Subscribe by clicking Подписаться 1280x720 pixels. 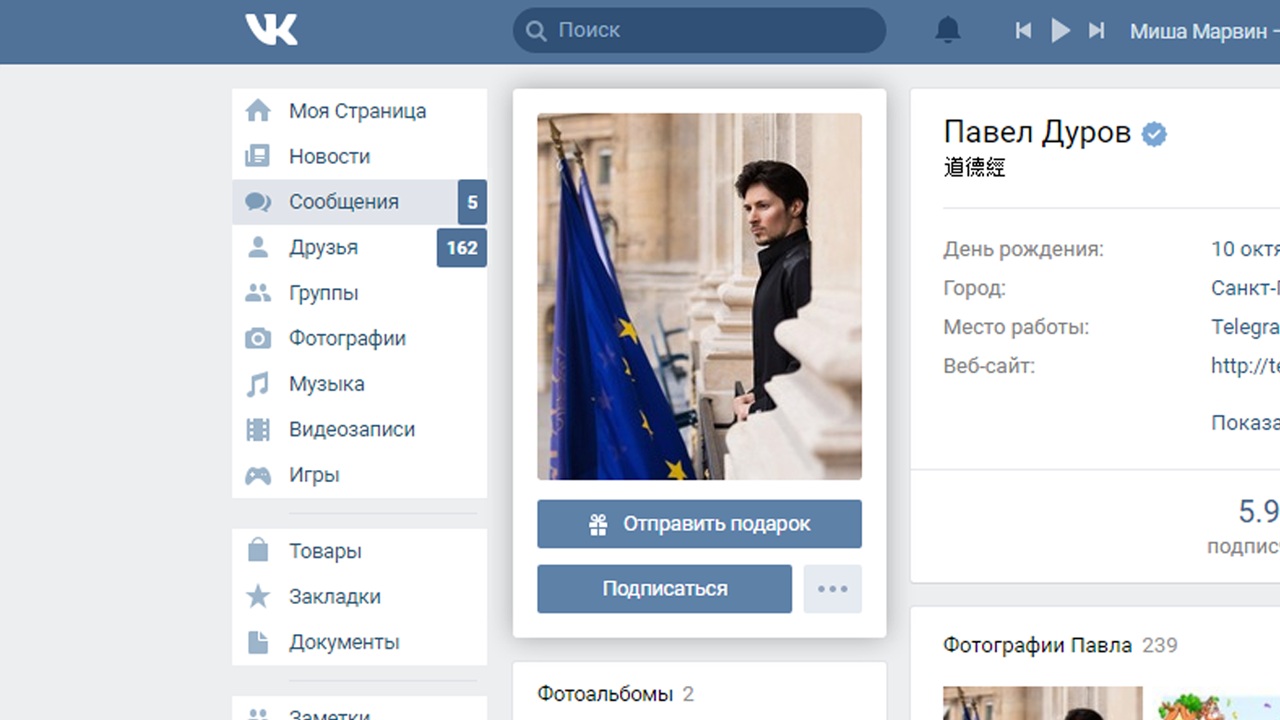point(664,588)
